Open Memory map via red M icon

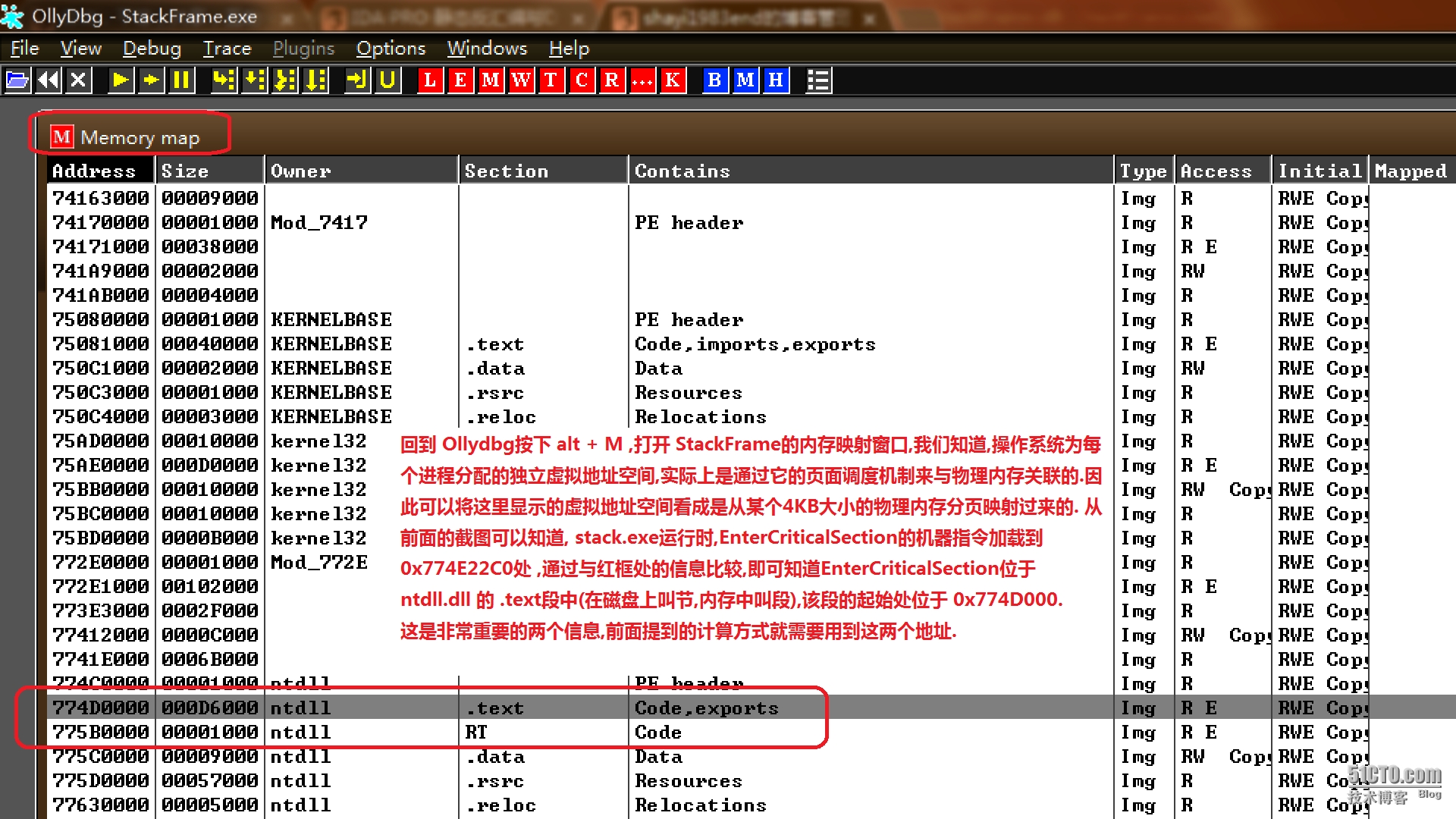tap(491, 80)
